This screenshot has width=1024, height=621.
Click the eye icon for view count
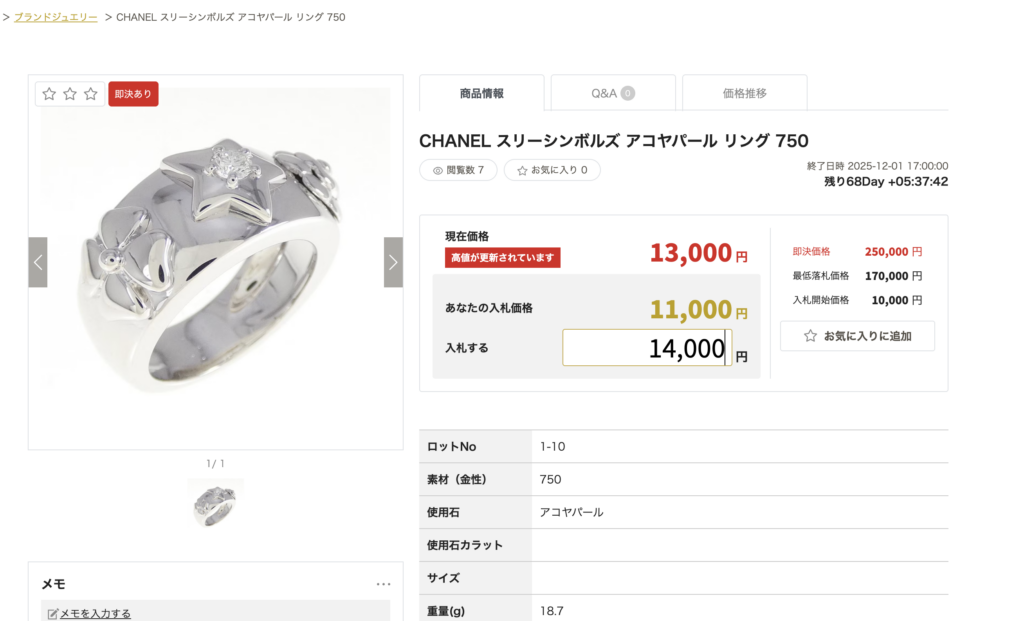pyautogui.click(x=437, y=170)
